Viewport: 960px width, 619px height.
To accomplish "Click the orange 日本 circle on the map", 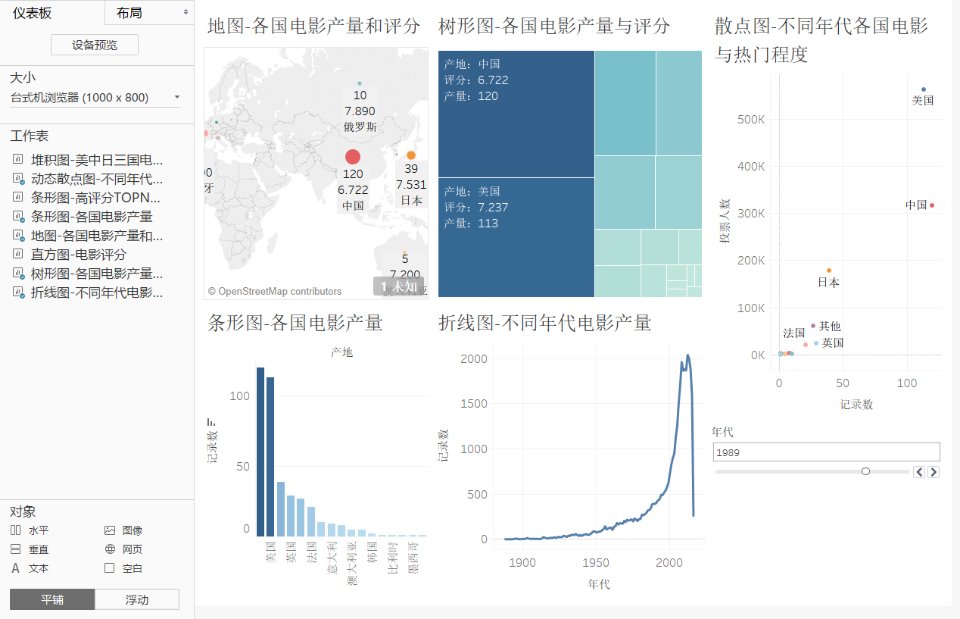I will [411, 156].
